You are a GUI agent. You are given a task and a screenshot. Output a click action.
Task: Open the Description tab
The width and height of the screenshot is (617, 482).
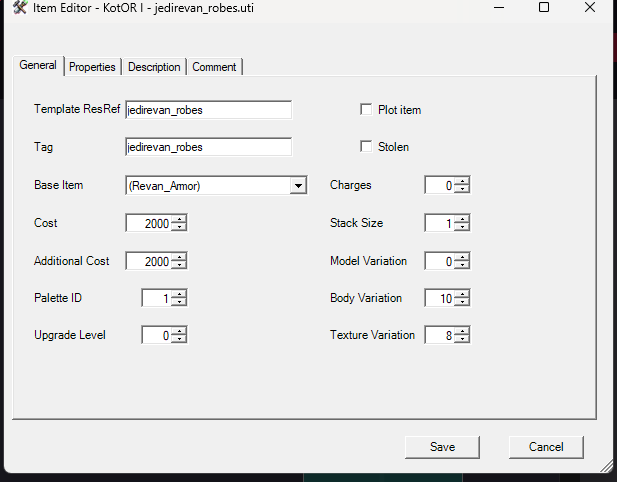(154, 67)
